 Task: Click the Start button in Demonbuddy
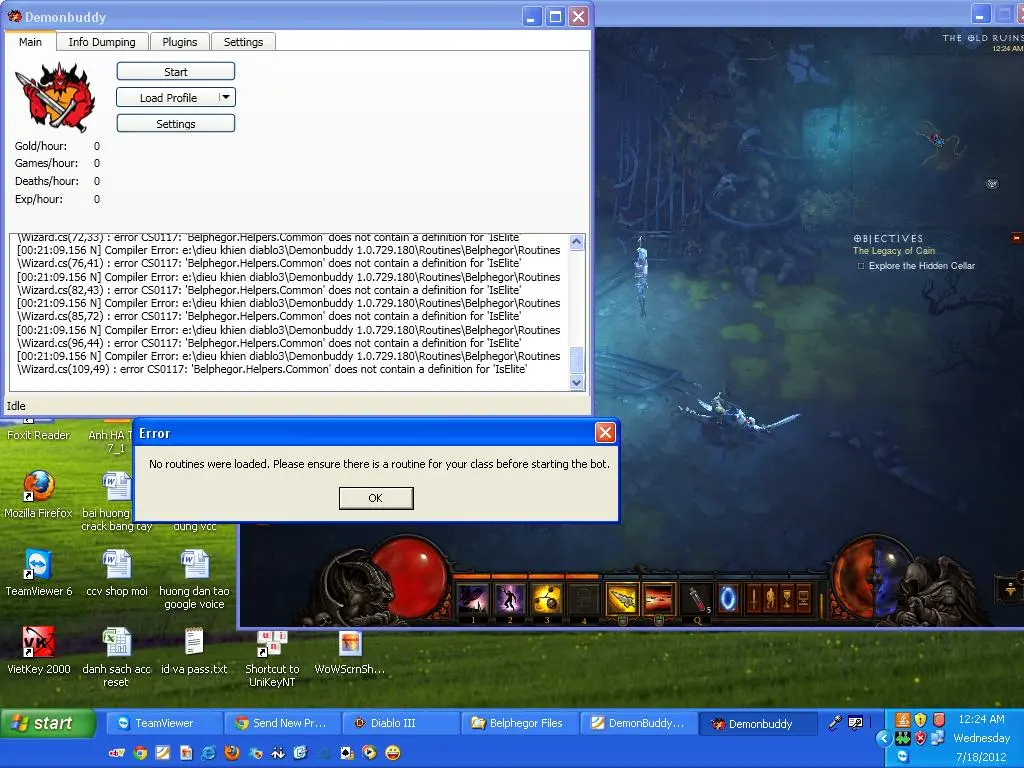click(x=176, y=72)
